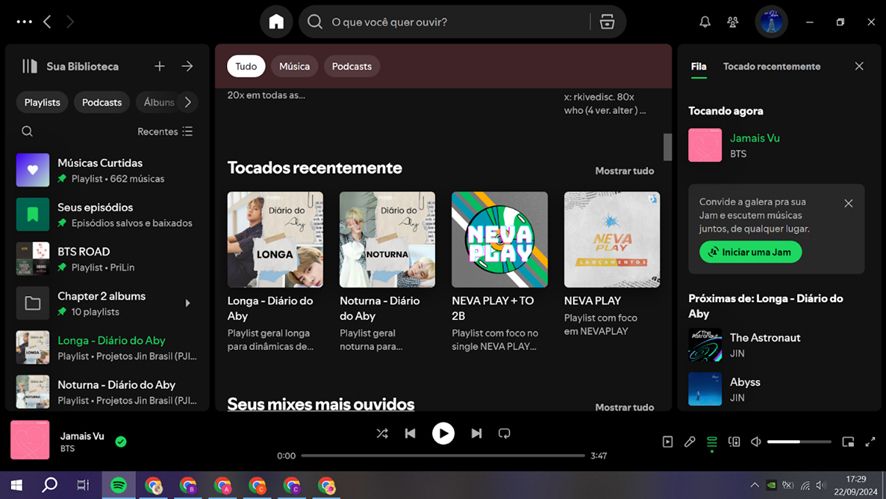This screenshot has width=886, height=499.
Task: Open Connect to a device icon
Action: (734, 441)
